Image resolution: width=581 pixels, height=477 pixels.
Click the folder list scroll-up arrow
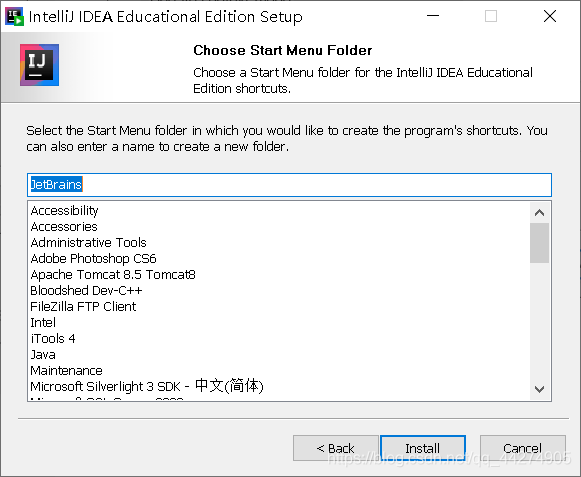coord(540,213)
